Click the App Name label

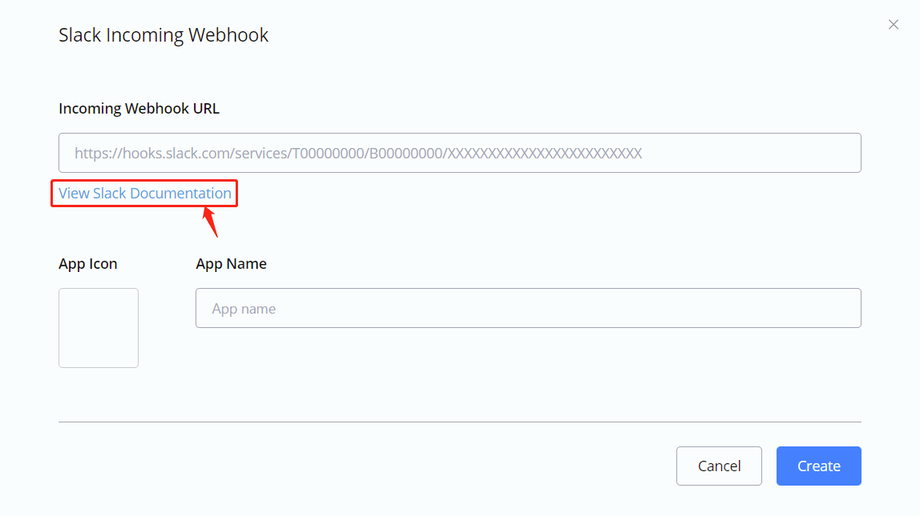pos(231,264)
